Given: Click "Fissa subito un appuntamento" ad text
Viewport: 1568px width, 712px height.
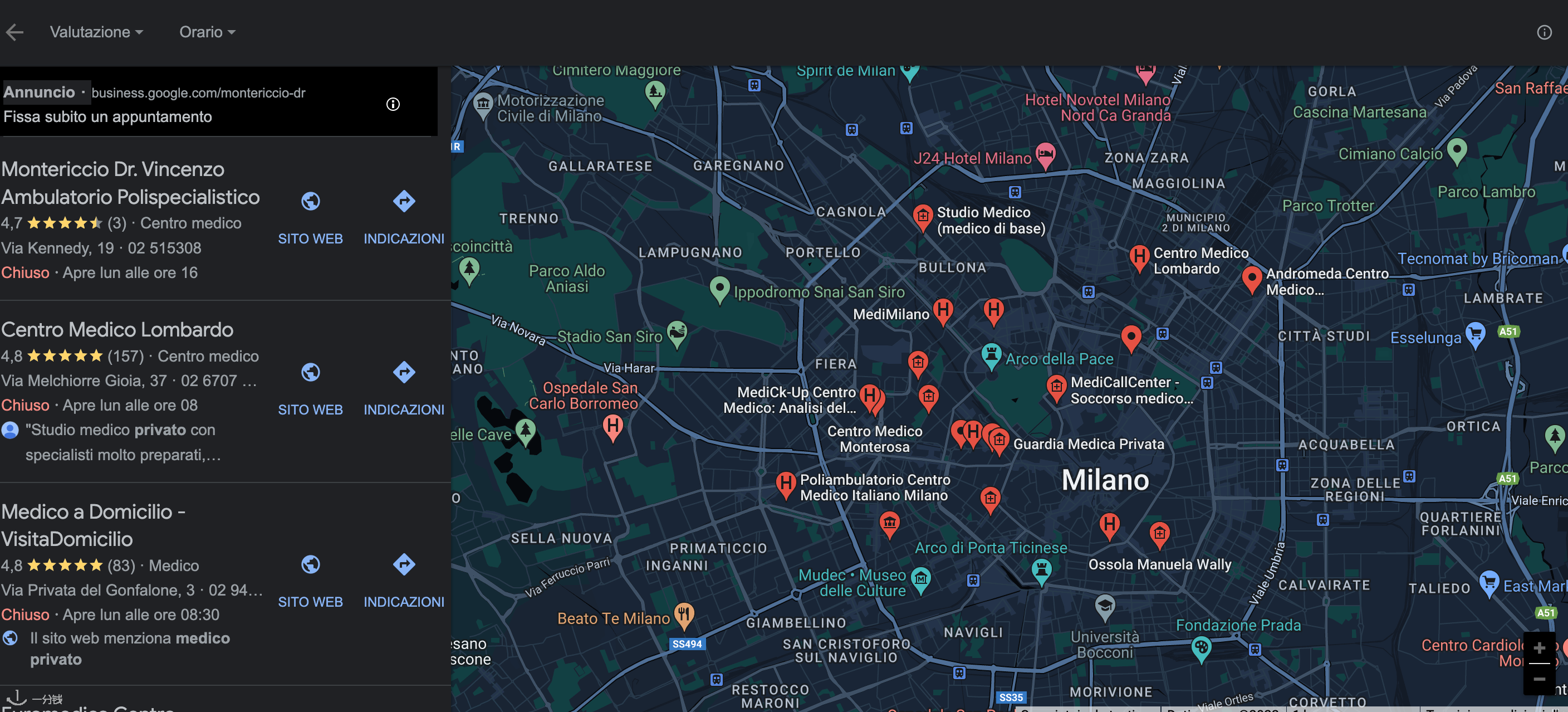Looking at the screenshot, I should 107,117.
